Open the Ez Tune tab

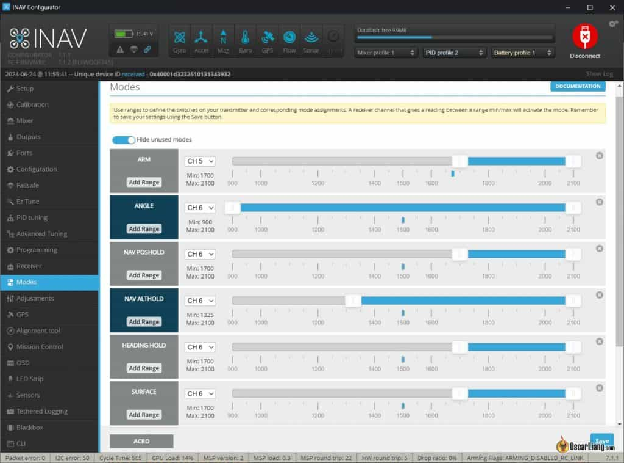coord(49,201)
